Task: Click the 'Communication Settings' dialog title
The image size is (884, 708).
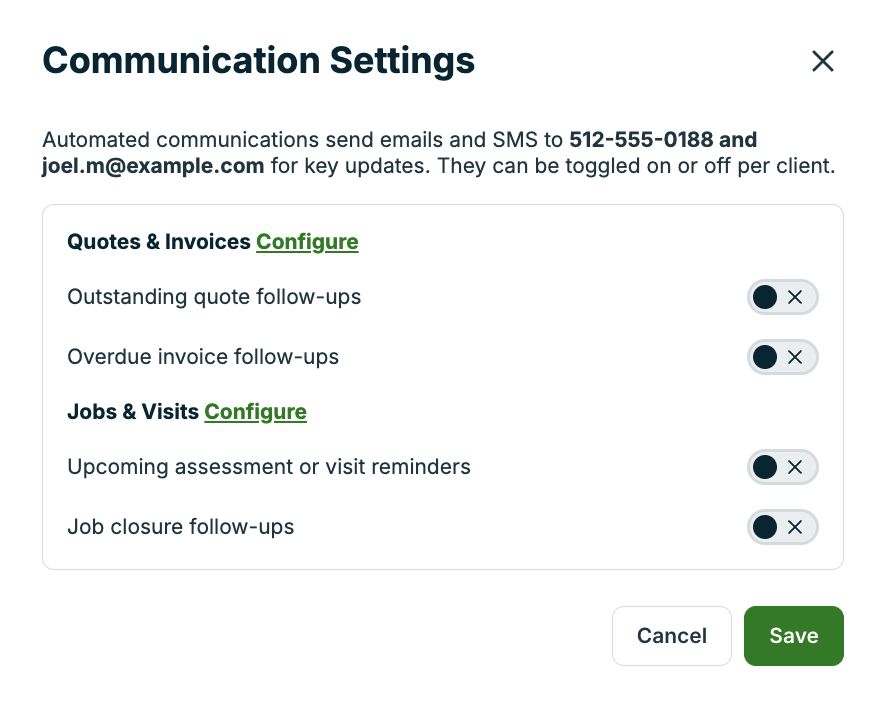Action: click(258, 61)
